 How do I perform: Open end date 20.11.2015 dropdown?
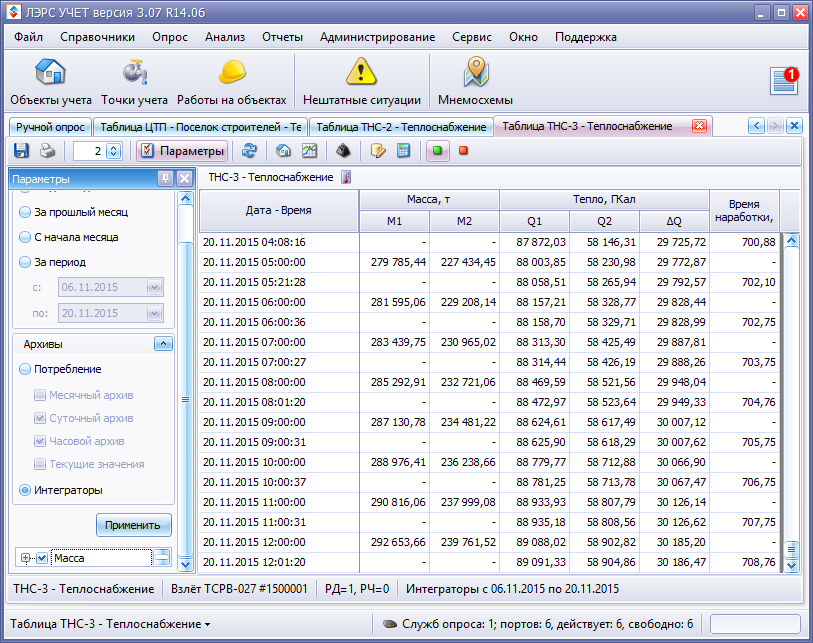click(x=155, y=313)
